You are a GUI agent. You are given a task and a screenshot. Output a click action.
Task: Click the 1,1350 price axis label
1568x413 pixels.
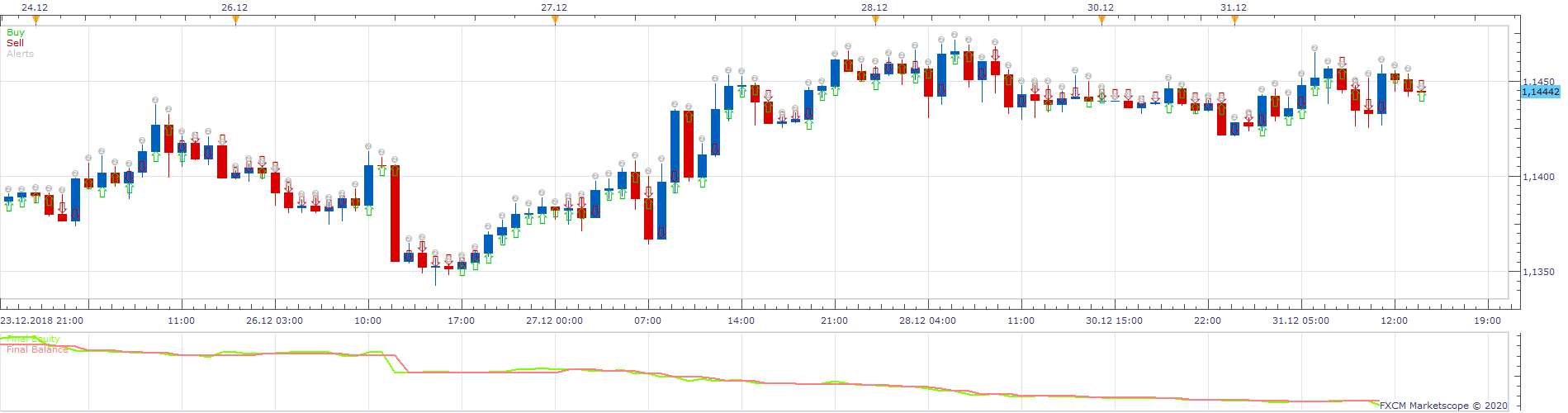click(1538, 272)
